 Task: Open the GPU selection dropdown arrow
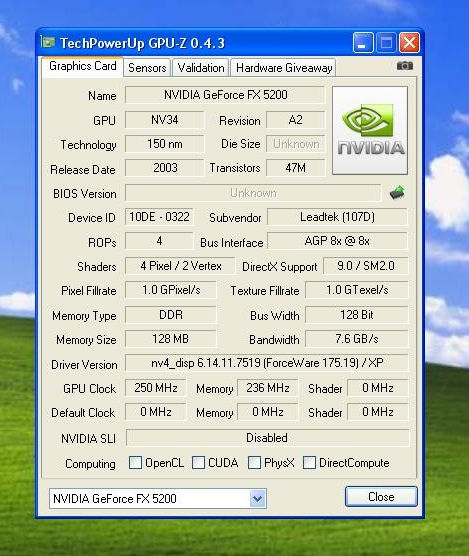pyautogui.click(x=257, y=499)
